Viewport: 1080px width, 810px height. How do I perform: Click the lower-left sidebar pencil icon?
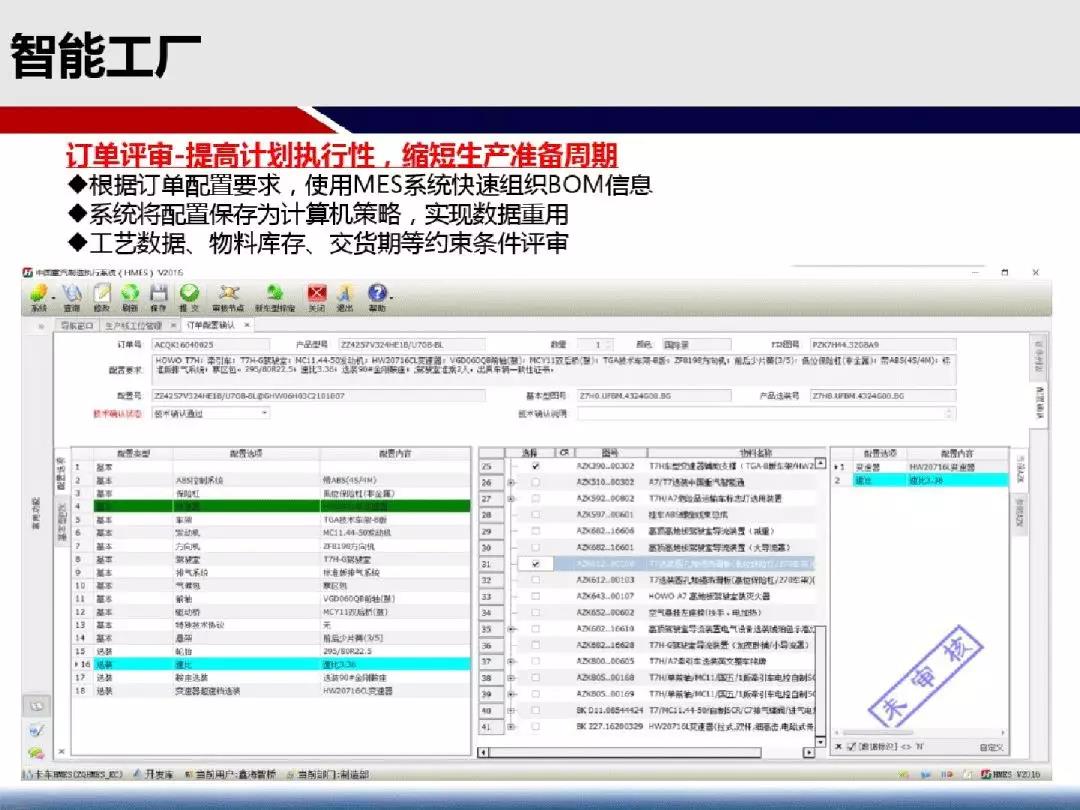pos(37,730)
